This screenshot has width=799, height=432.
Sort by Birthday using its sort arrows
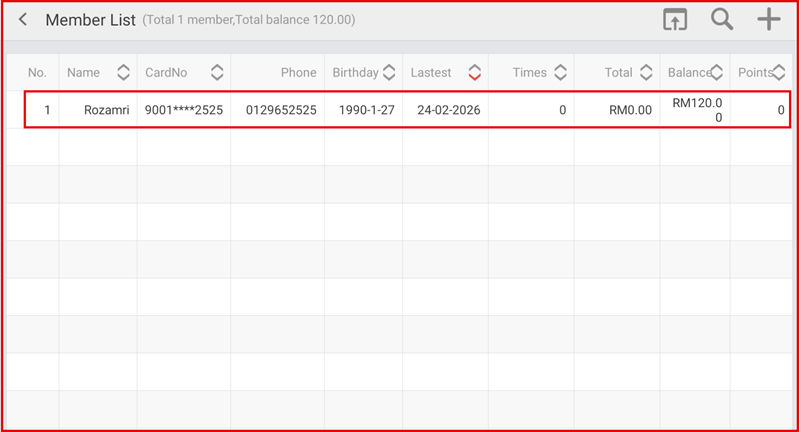pos(390,72)
